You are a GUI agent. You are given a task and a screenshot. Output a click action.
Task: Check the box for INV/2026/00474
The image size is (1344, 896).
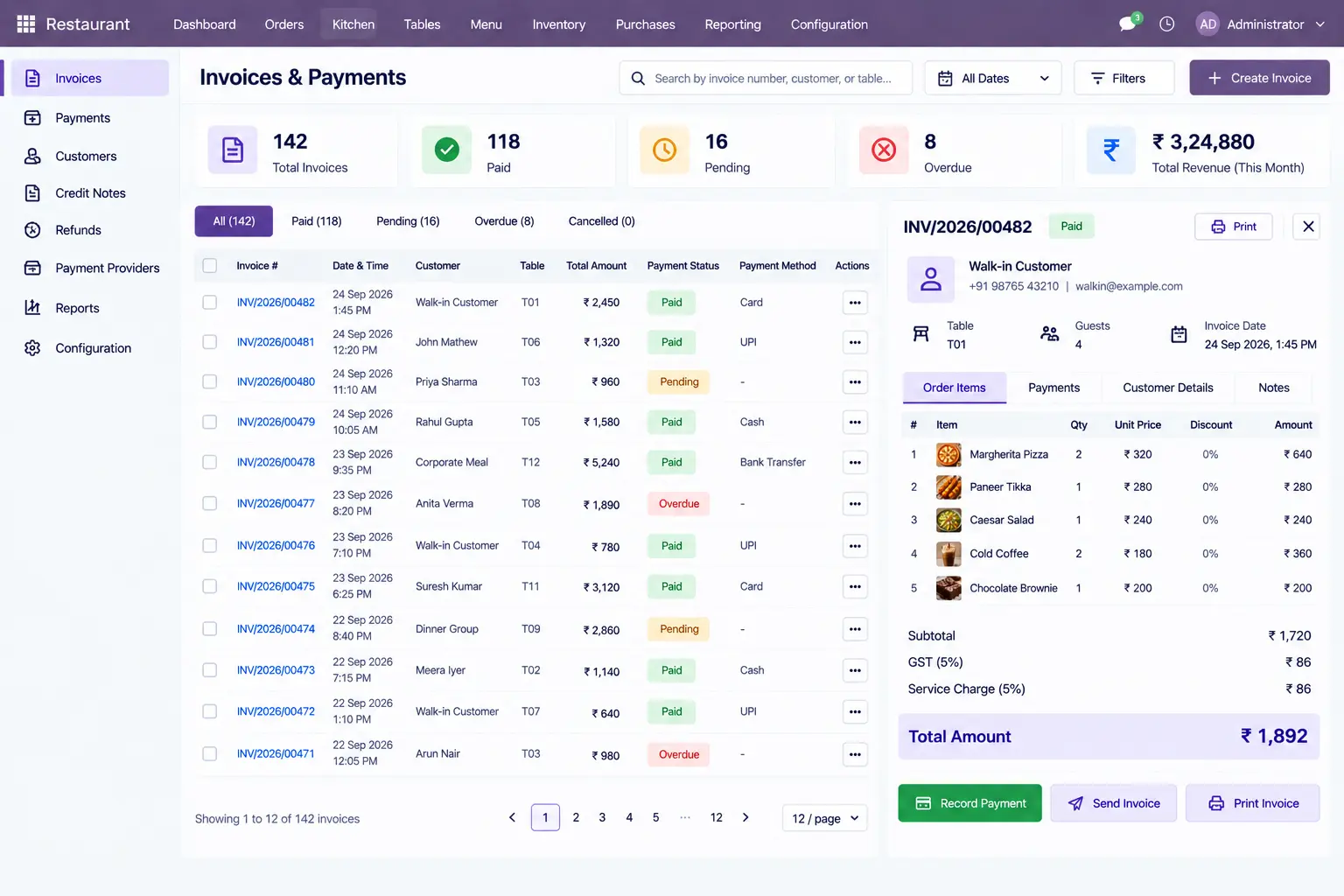[x=210, y=628]
